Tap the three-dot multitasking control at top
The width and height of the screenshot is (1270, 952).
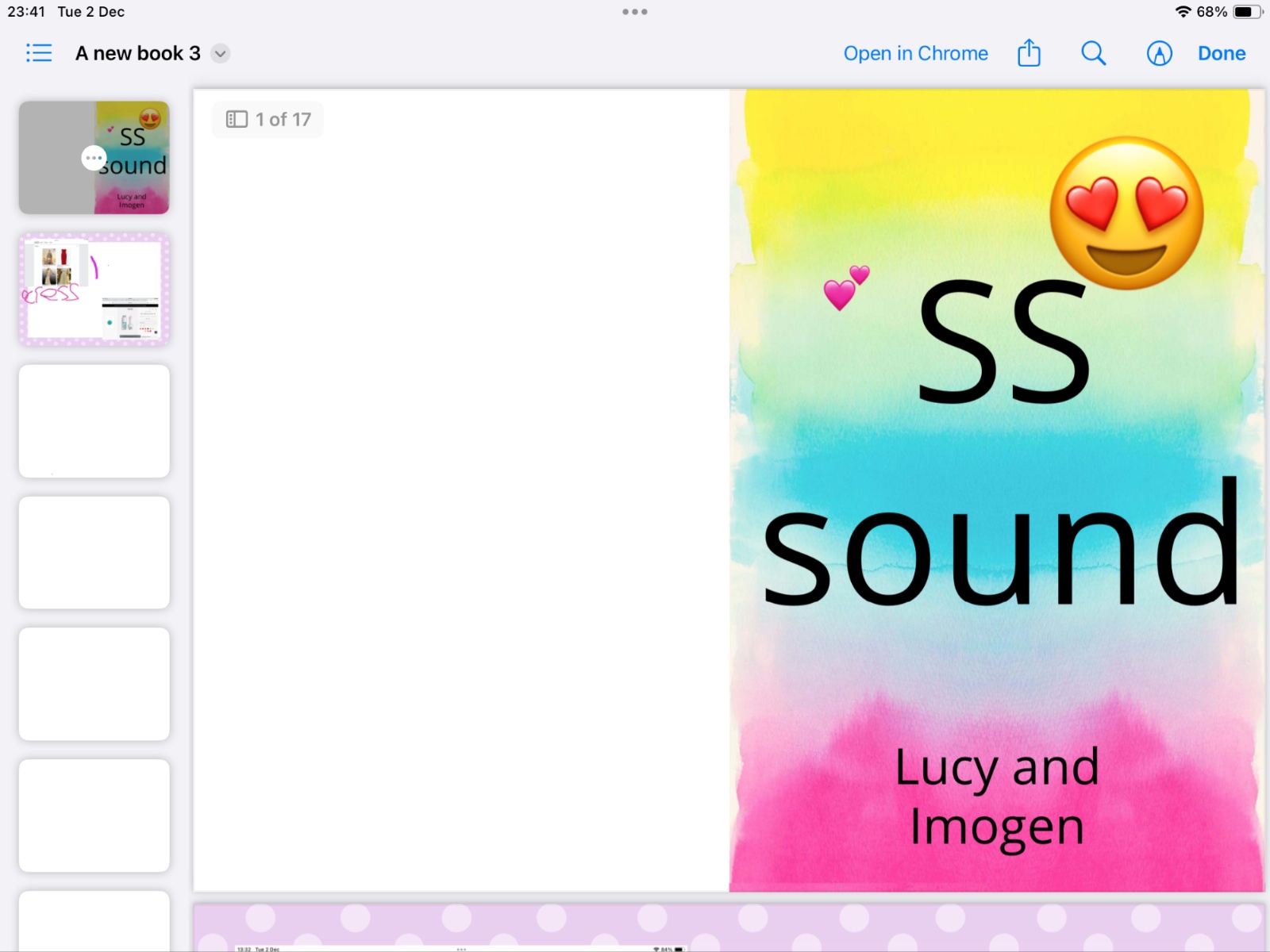click(635, 12)
